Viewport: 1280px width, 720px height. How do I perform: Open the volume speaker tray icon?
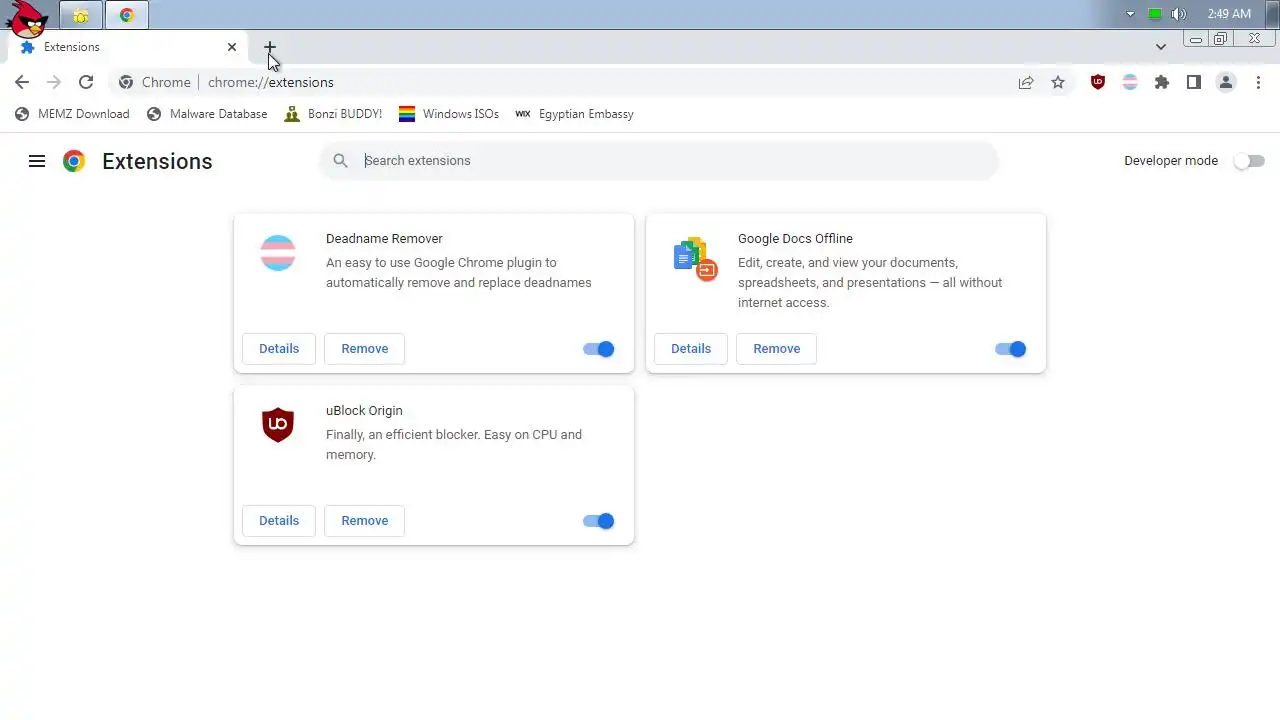1178,14
